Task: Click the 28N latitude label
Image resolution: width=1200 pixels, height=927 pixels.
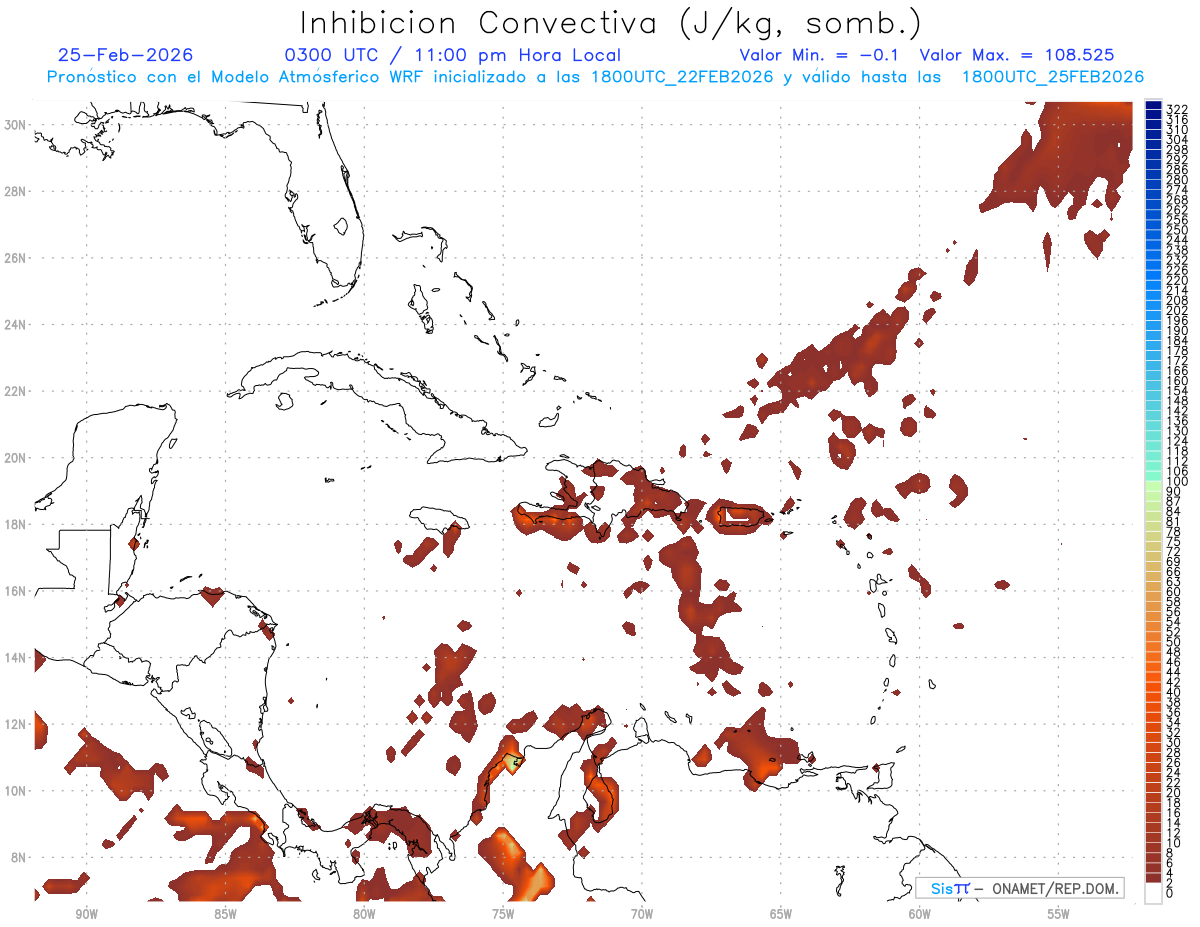Action: click(x=16, y=190)
